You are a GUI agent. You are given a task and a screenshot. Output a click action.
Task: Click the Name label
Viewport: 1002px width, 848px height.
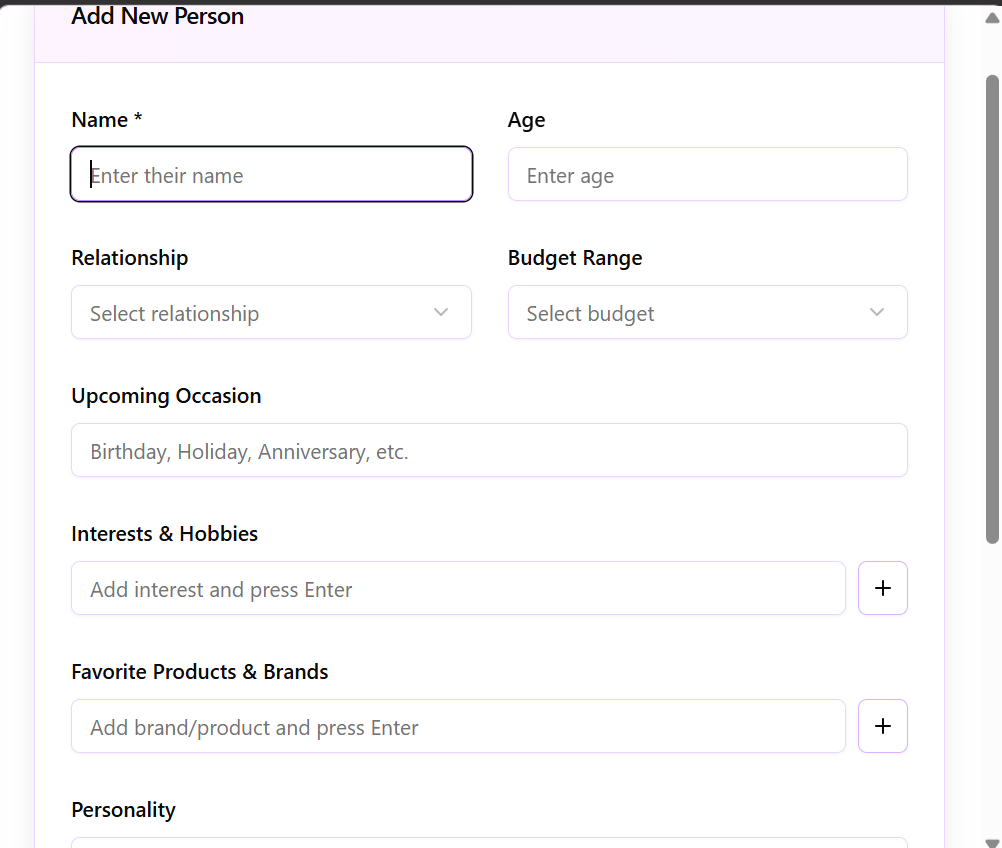(107, 120)
